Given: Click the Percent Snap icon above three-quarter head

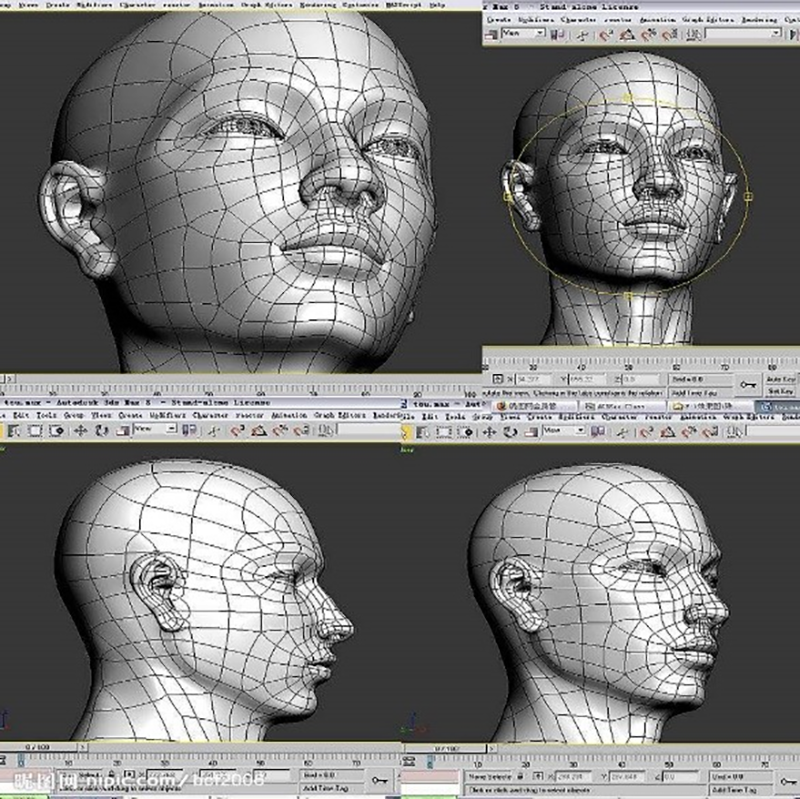Looking at the screenshot, I should click(688, 431).
